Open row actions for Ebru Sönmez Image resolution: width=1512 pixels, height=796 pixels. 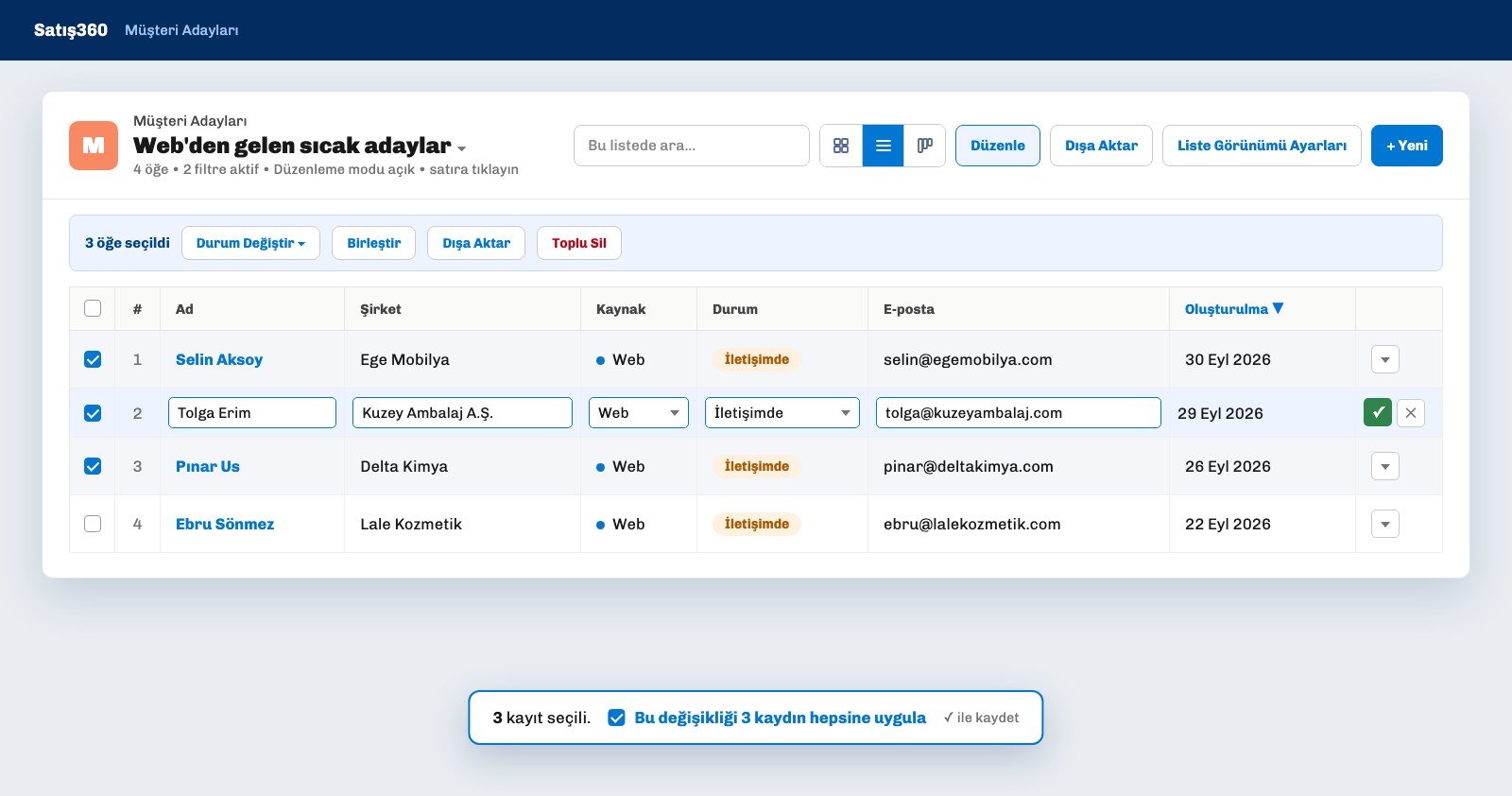pyautogui.click(x=1385, y=524)
